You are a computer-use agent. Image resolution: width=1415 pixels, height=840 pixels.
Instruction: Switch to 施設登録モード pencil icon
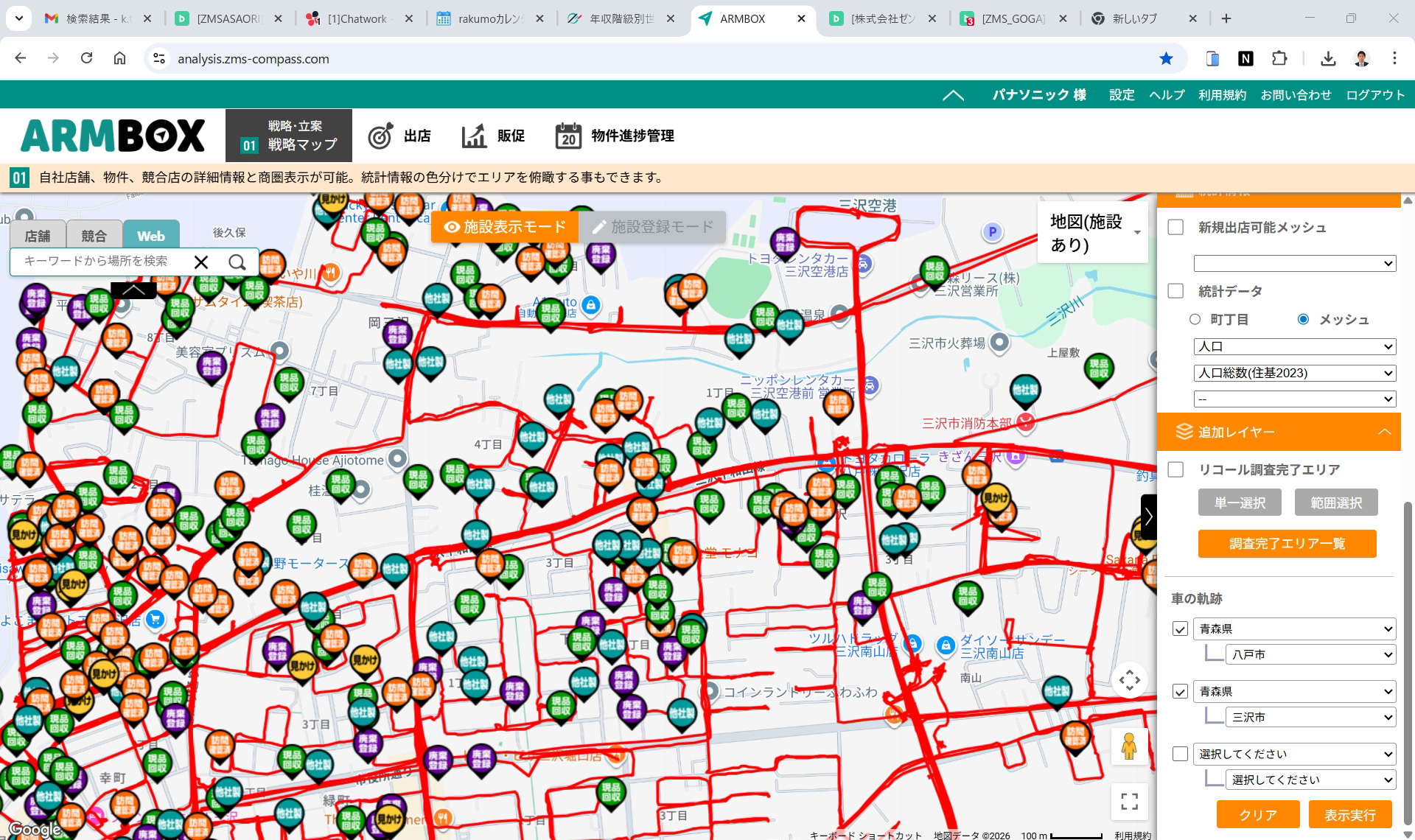point(599,228)
